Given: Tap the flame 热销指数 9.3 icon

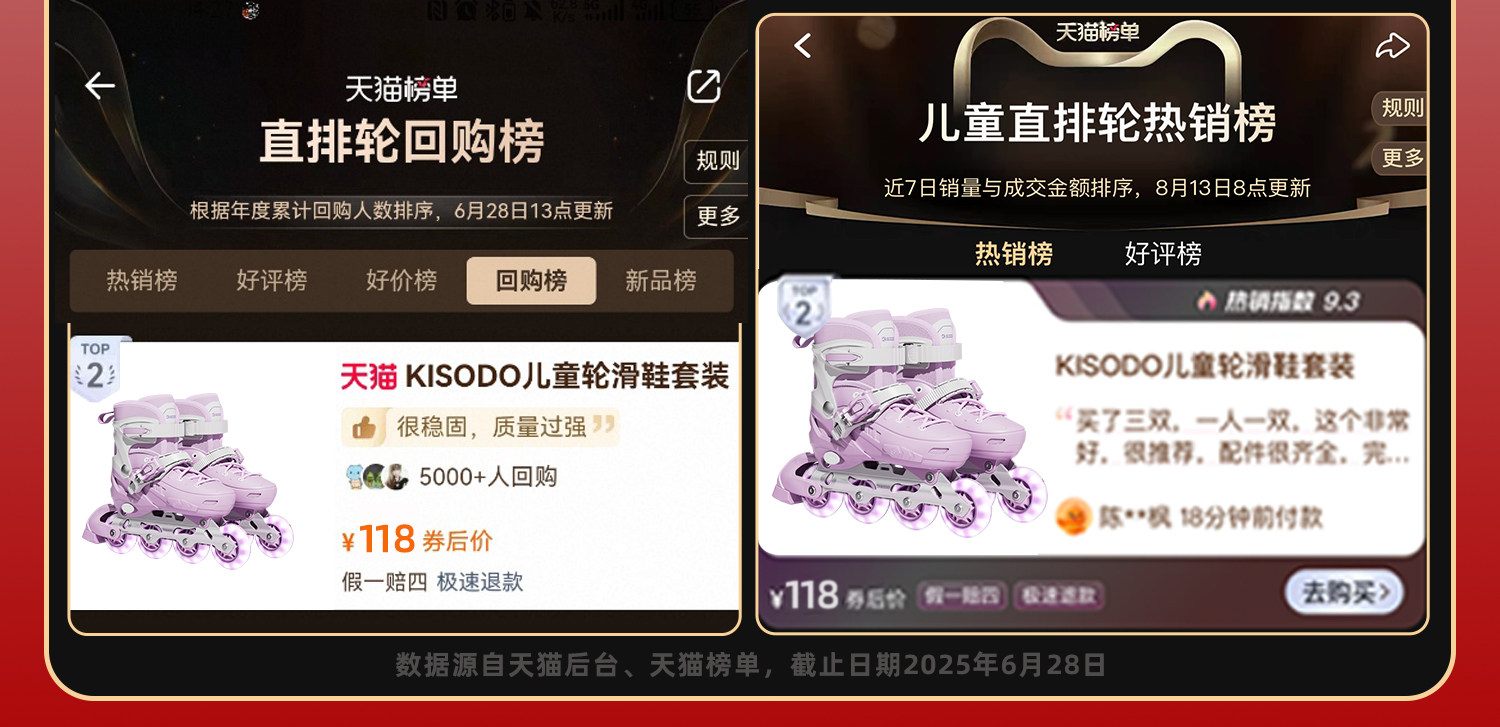Looking at the screenshot, I should tap(1208, 300).
